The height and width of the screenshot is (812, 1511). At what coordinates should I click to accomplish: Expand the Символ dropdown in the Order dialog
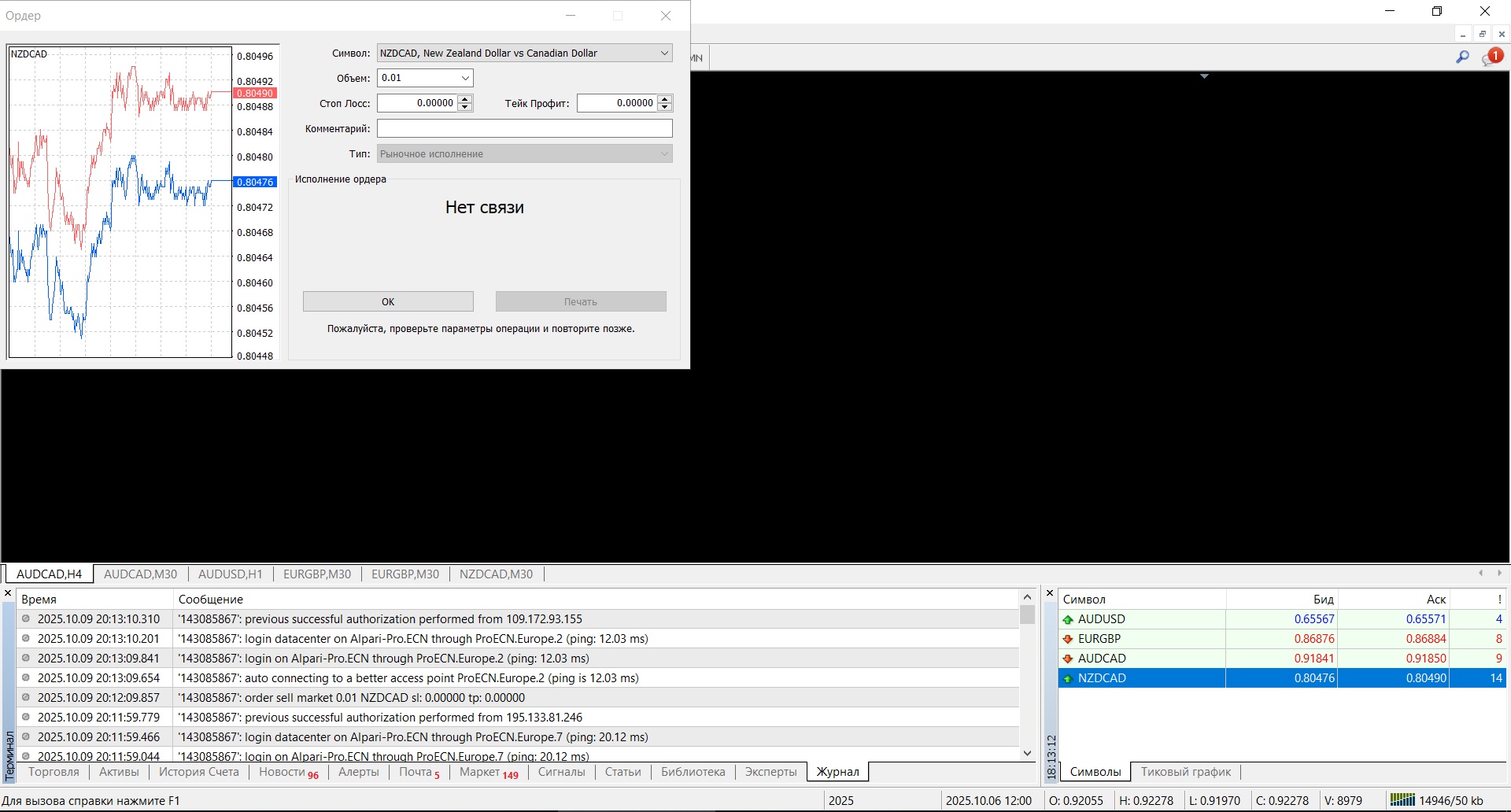point(664,54)
